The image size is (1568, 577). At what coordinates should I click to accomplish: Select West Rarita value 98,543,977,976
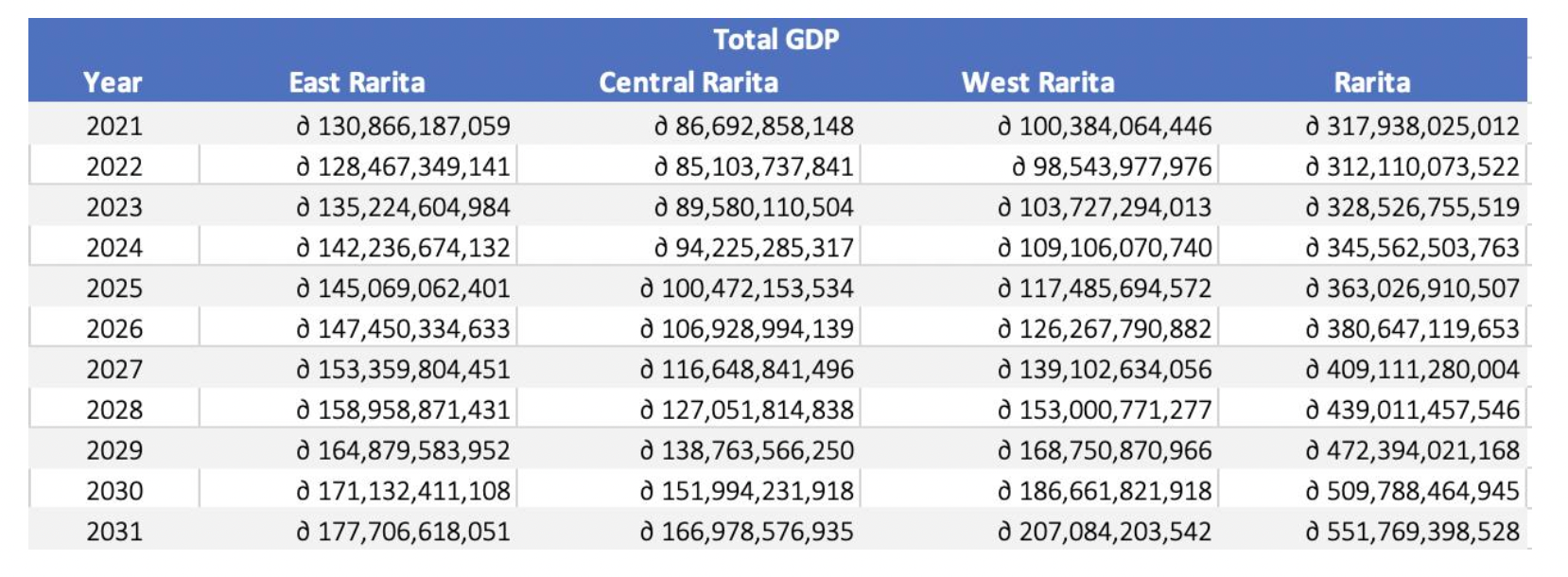click(1112, 166)
